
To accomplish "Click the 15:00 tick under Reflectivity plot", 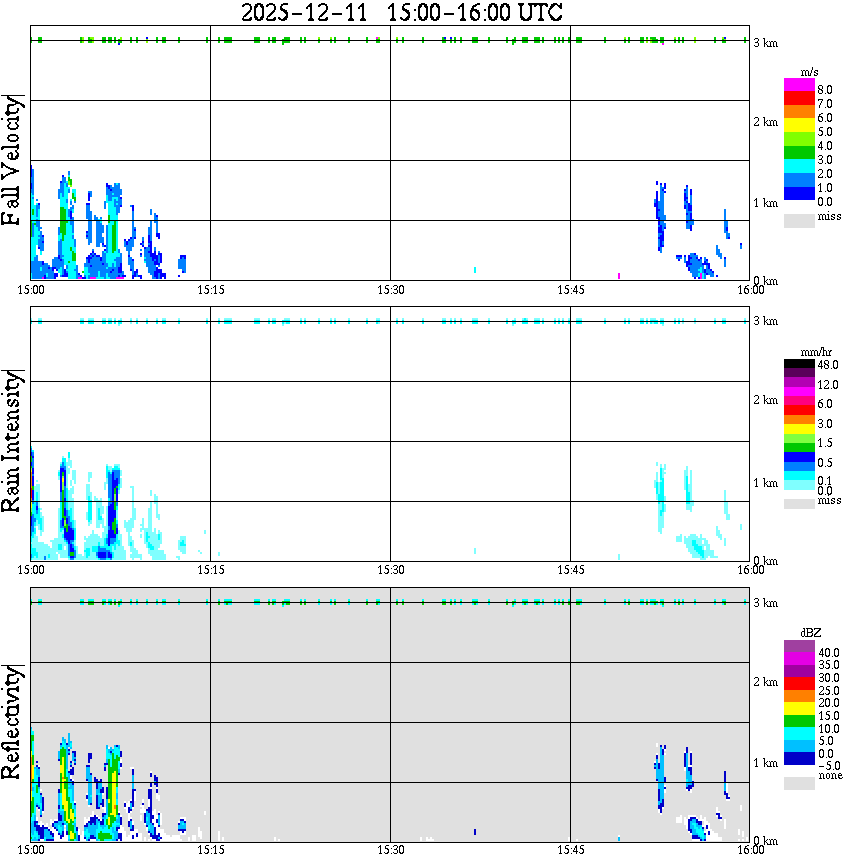I will click(31, 850).
